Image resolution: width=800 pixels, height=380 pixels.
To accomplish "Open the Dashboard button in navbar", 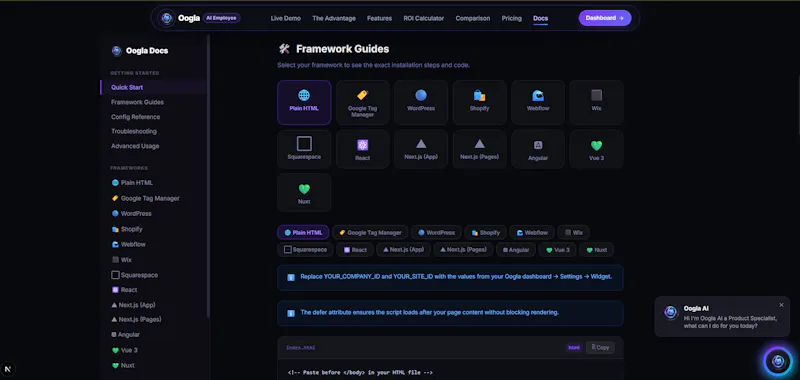I will [x=605, y=18].
